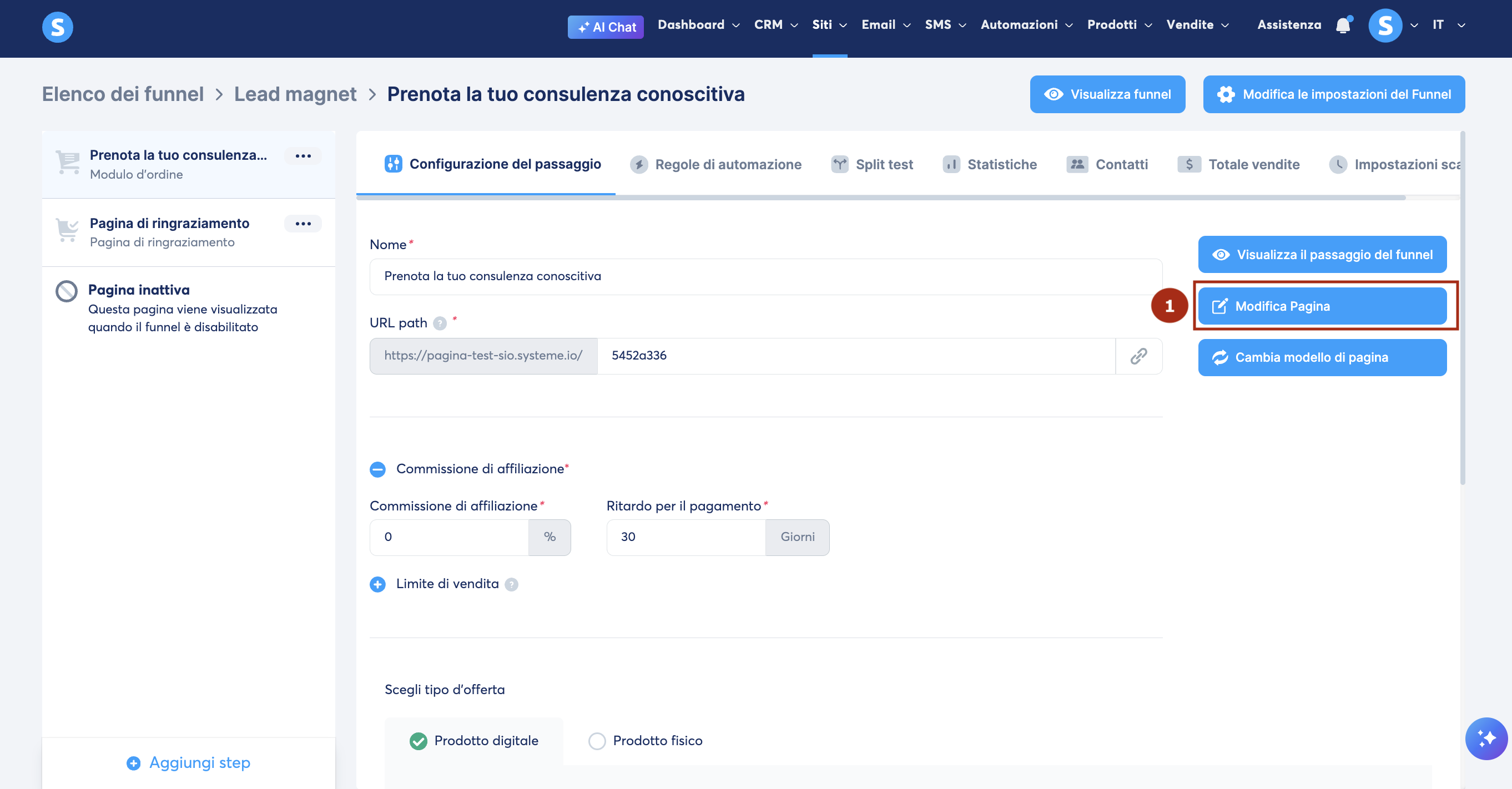Viewport: 1512px width, 789px height.
Task: Open the Dashboard dropdown menu
Action: coord(698,24)
